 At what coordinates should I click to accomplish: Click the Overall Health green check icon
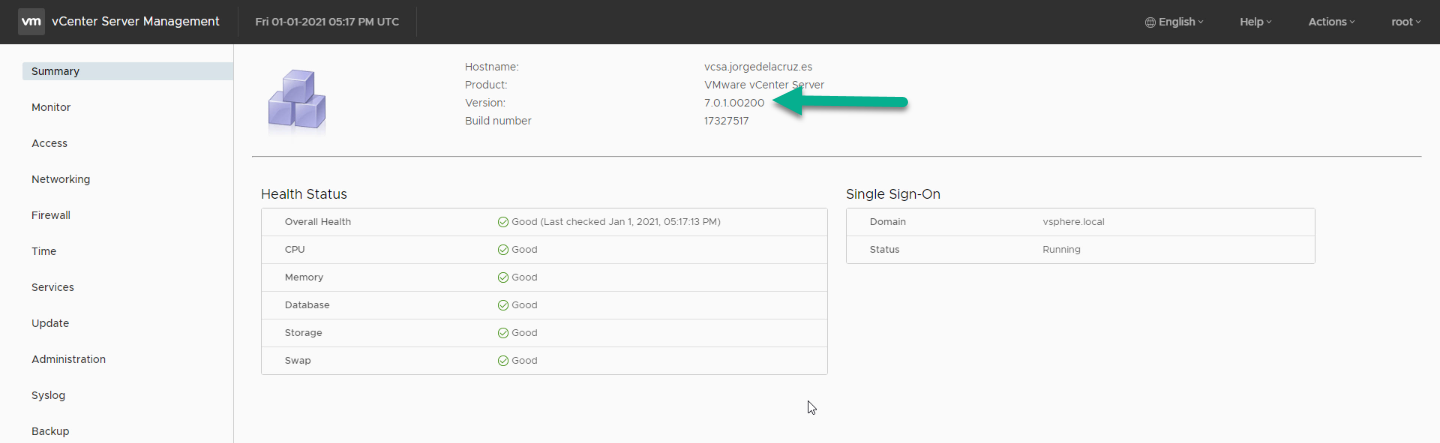503,222
